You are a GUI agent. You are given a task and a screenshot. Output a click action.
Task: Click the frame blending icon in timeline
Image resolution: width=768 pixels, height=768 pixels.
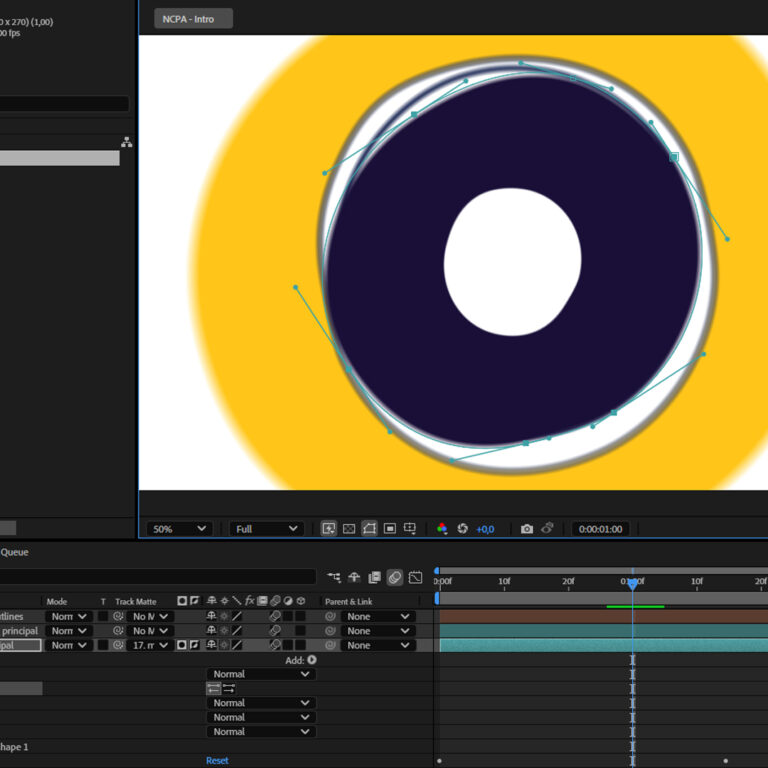click(374, 578)
